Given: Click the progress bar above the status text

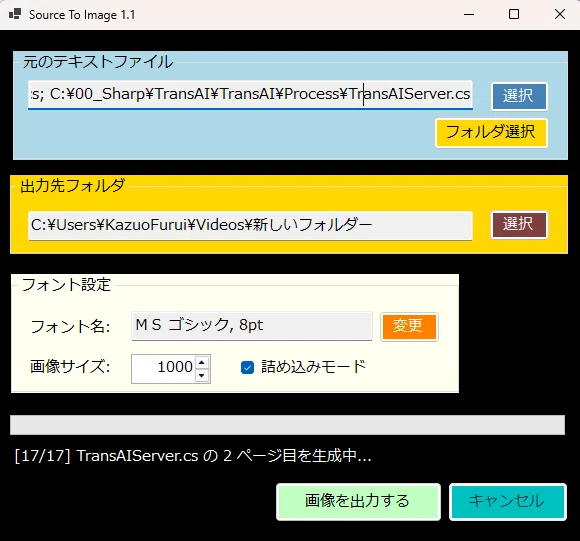Looking at the screenshot, I should (287, 425).
